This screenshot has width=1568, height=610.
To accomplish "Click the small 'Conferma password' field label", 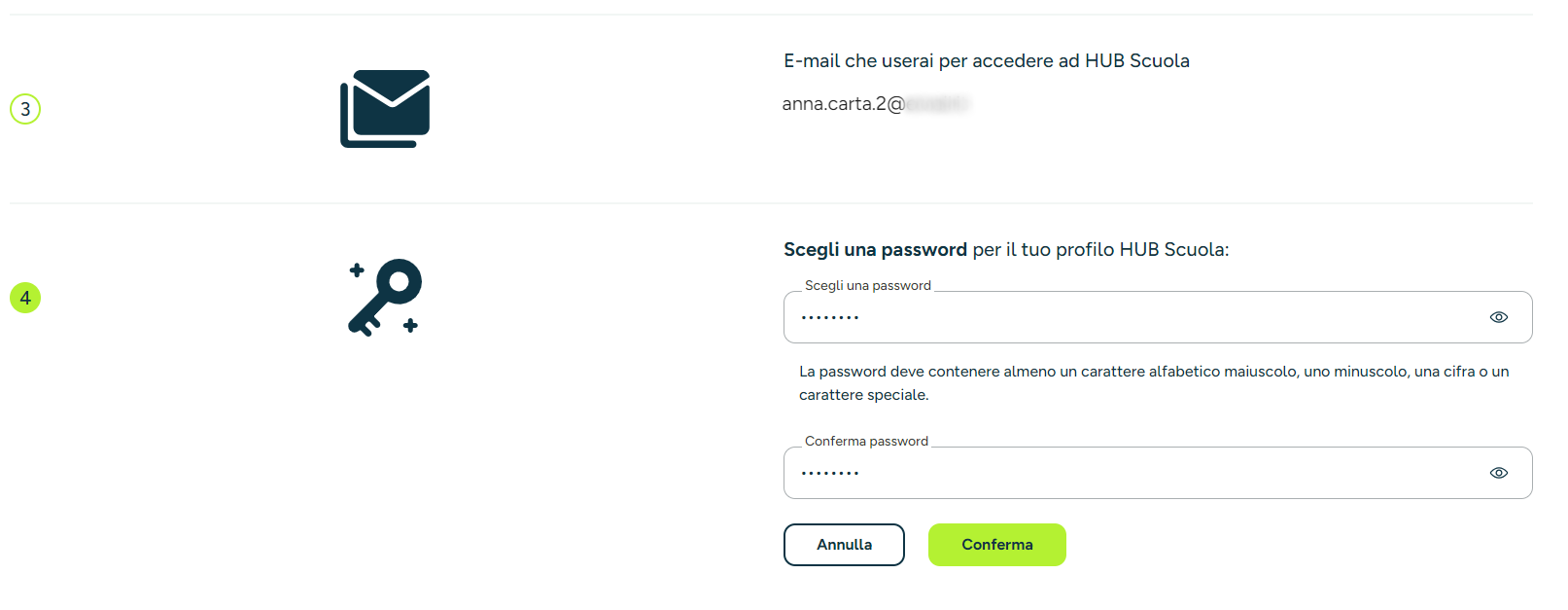I will 866,441.
